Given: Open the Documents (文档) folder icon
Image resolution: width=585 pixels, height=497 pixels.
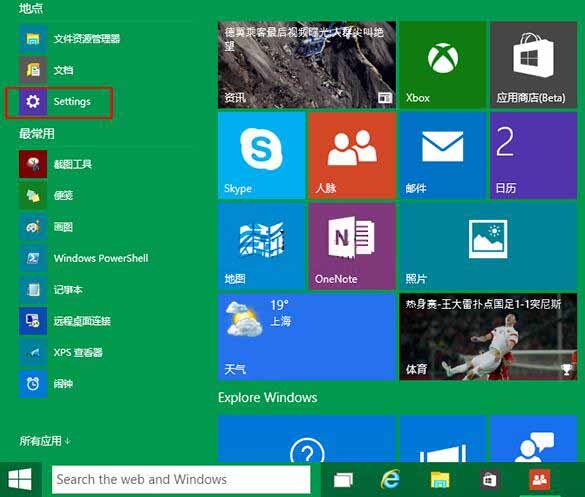Looking at the screenshot, I should (x=33, y=70).
